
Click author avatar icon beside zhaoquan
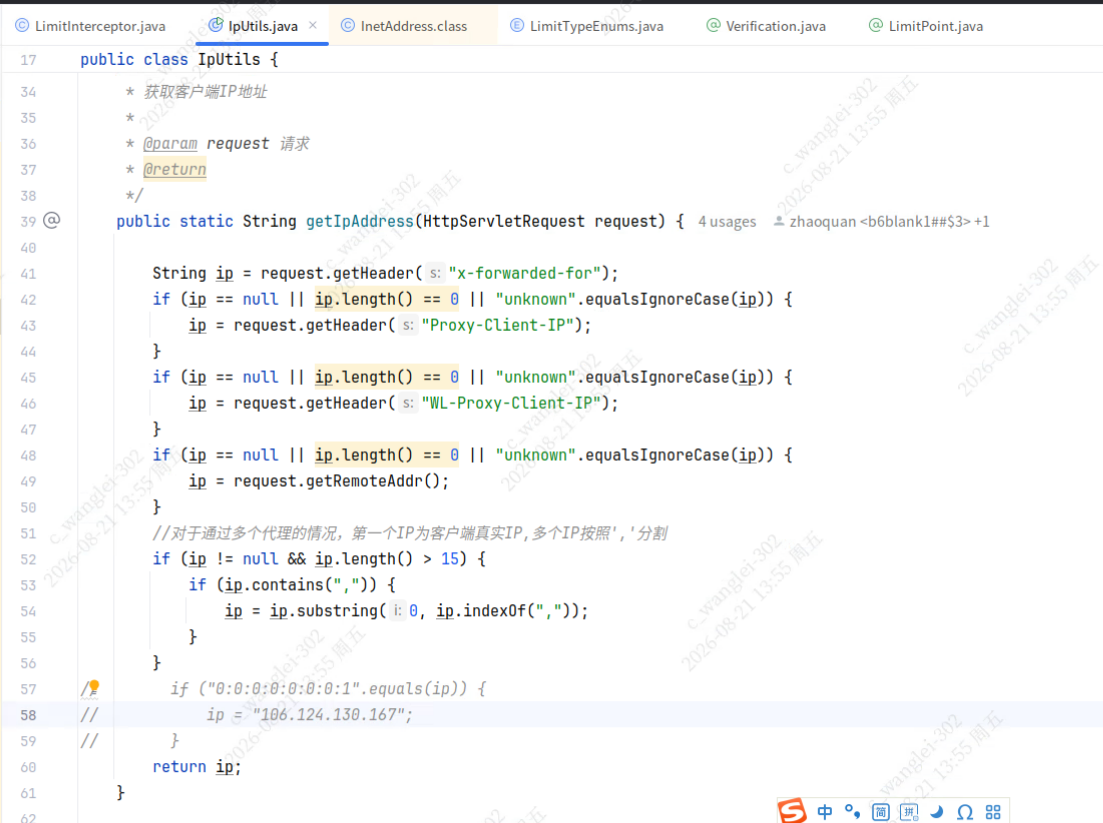[x=779, y=221]
